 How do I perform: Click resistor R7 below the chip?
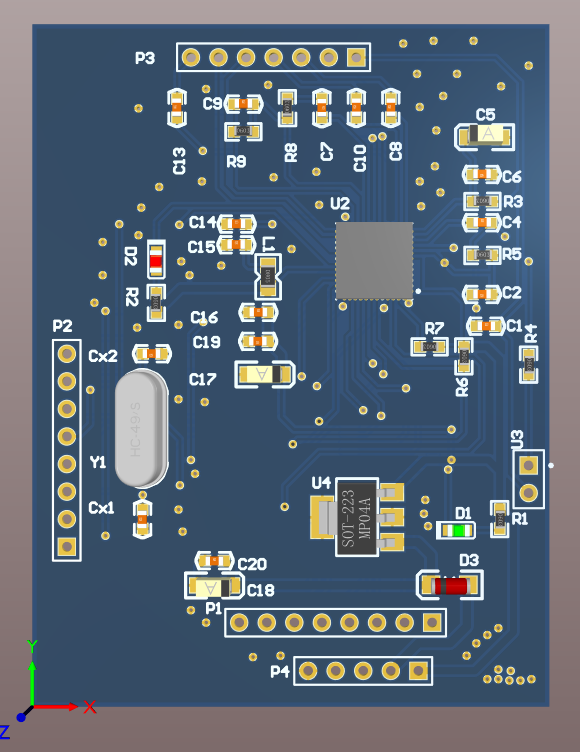[x=429, y=346]
